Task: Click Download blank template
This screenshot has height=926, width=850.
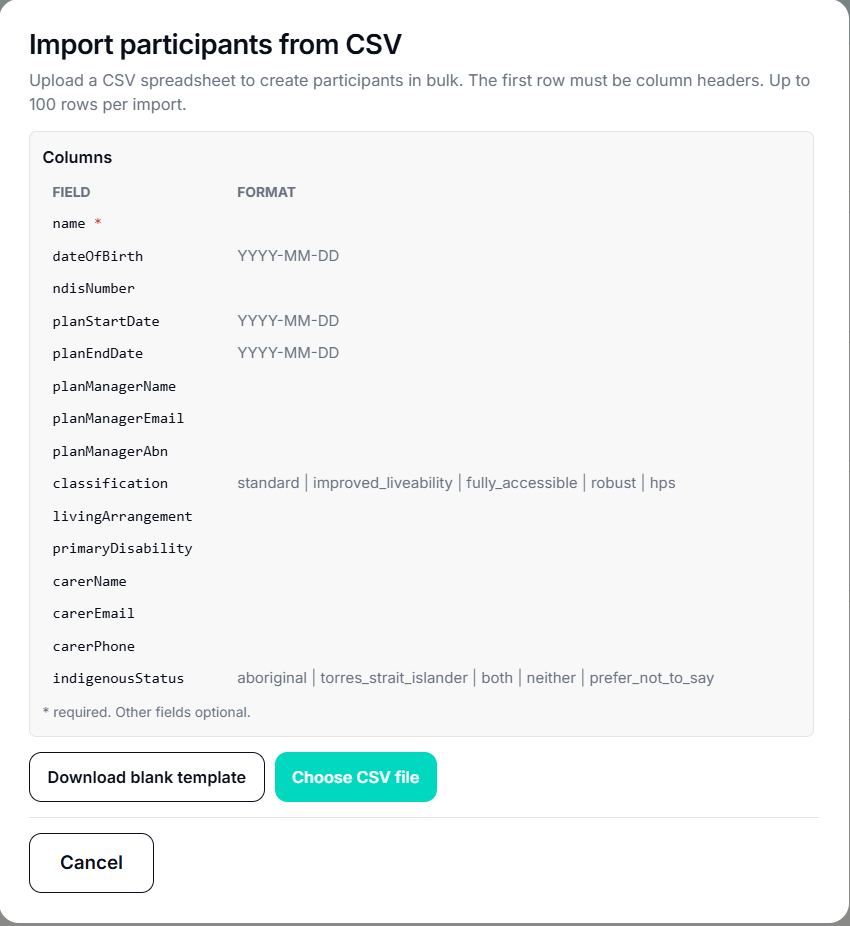Action: (146, 777)
